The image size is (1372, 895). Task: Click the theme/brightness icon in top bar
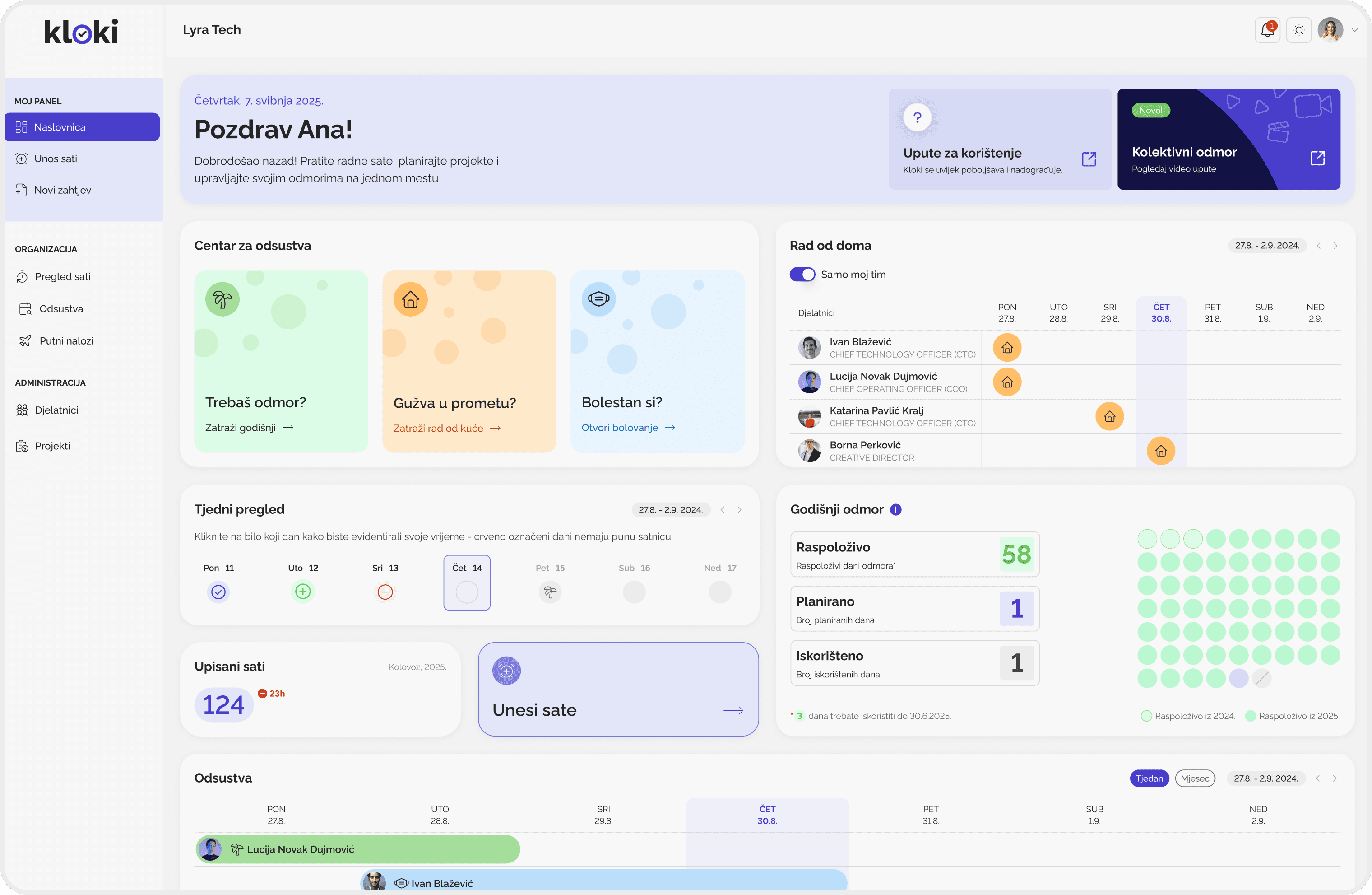tap(1299, 29)
